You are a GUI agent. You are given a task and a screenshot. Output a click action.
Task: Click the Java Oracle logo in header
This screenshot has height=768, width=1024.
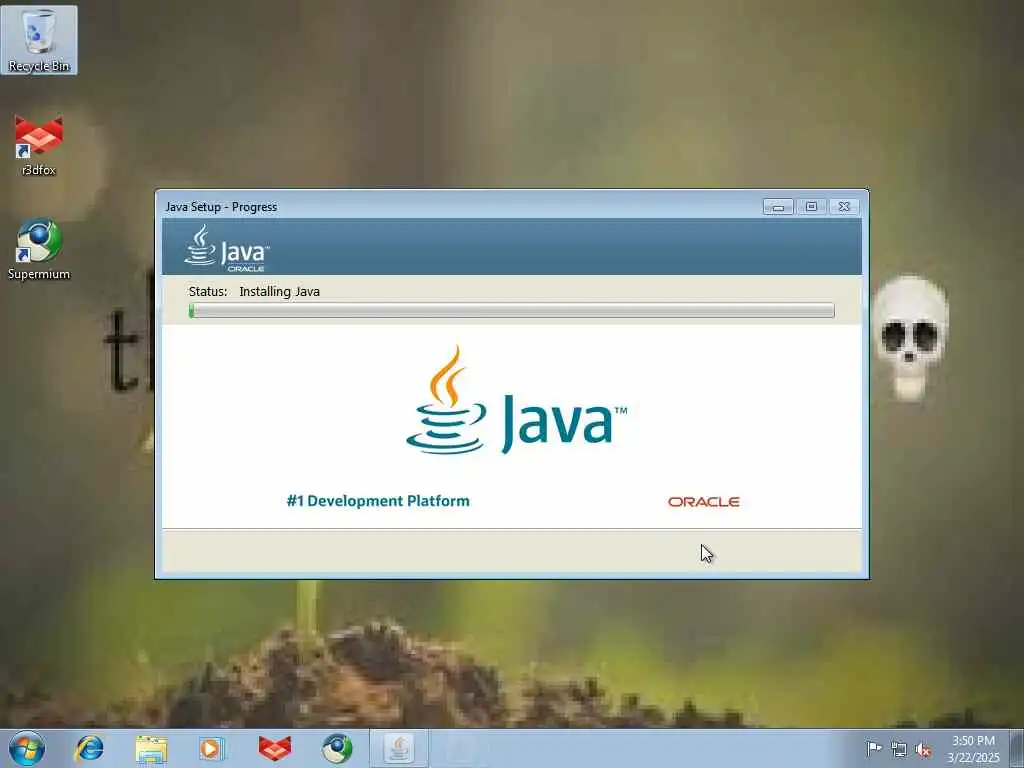(x=226, y=248)
